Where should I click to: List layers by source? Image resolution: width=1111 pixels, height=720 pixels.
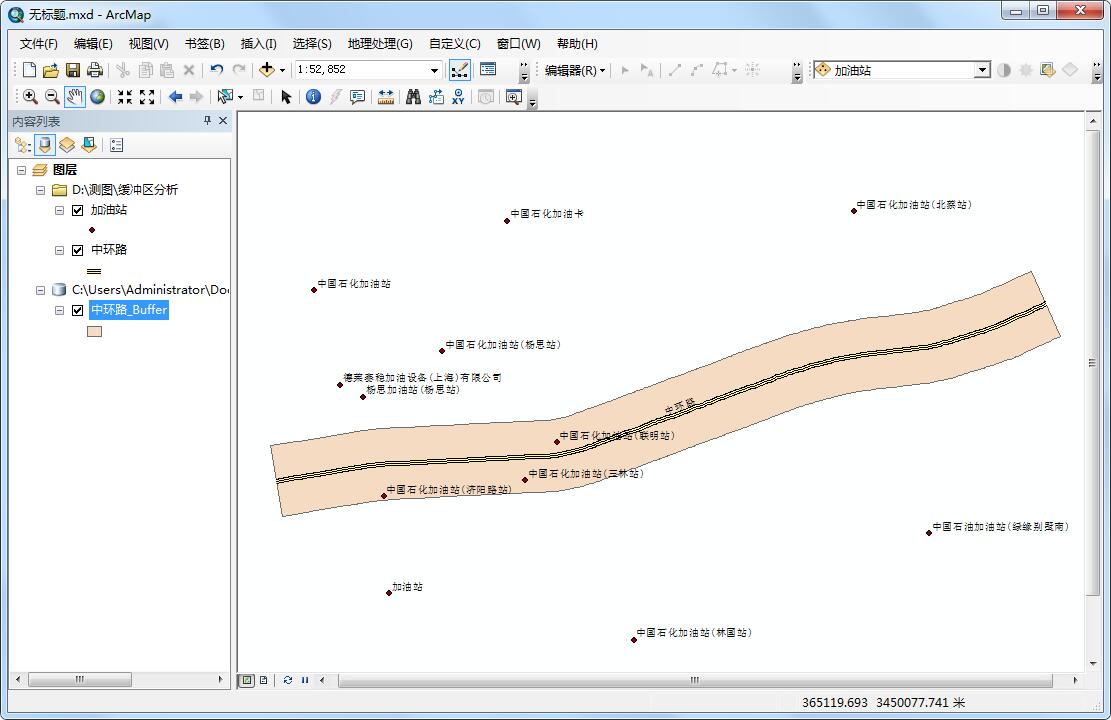[x=45, y=145]
